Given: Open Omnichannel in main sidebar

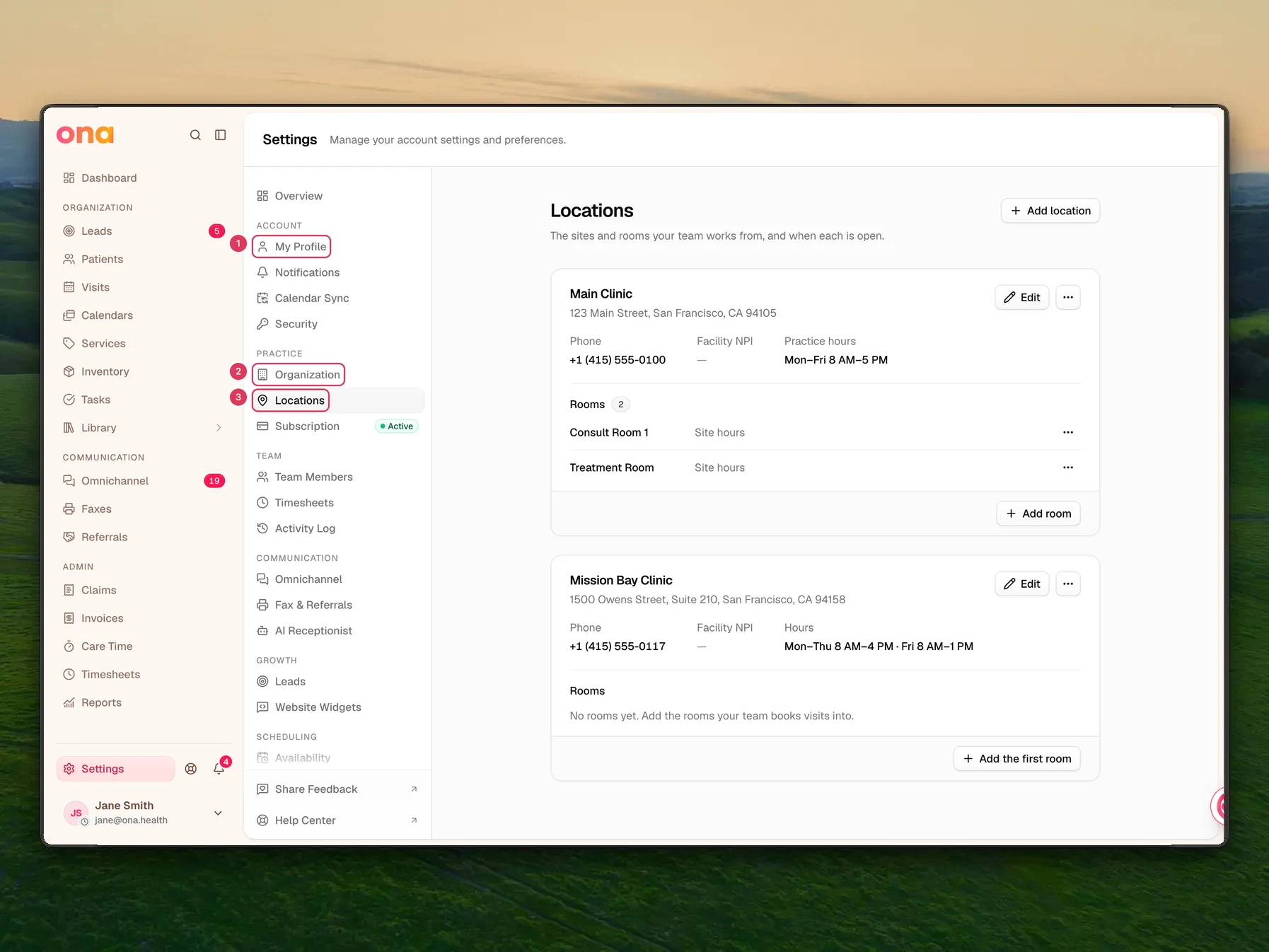Looking at the screenshot, I should [144, 481].
